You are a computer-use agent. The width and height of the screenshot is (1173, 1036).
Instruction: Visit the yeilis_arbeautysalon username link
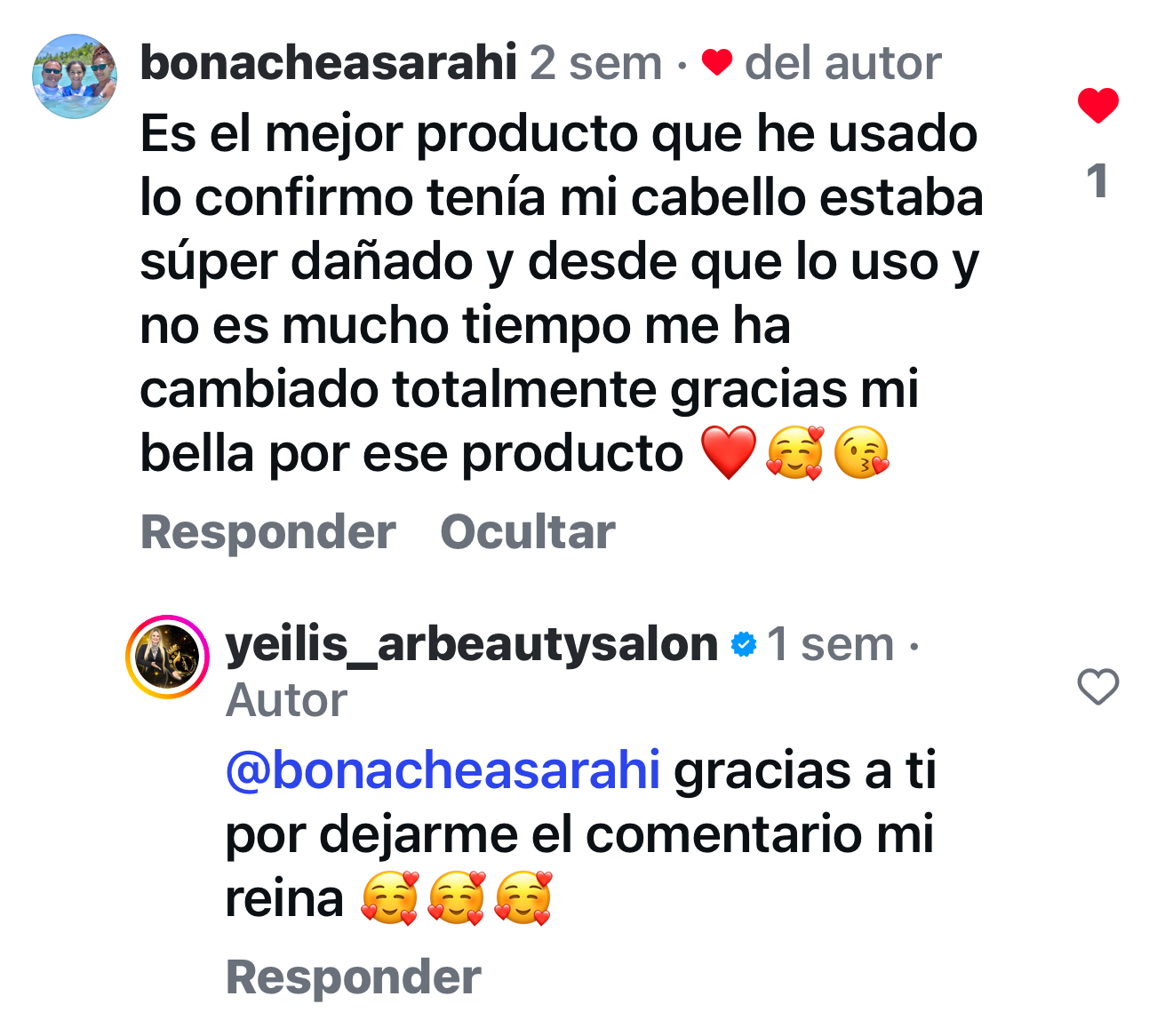(x=471, y=643)
